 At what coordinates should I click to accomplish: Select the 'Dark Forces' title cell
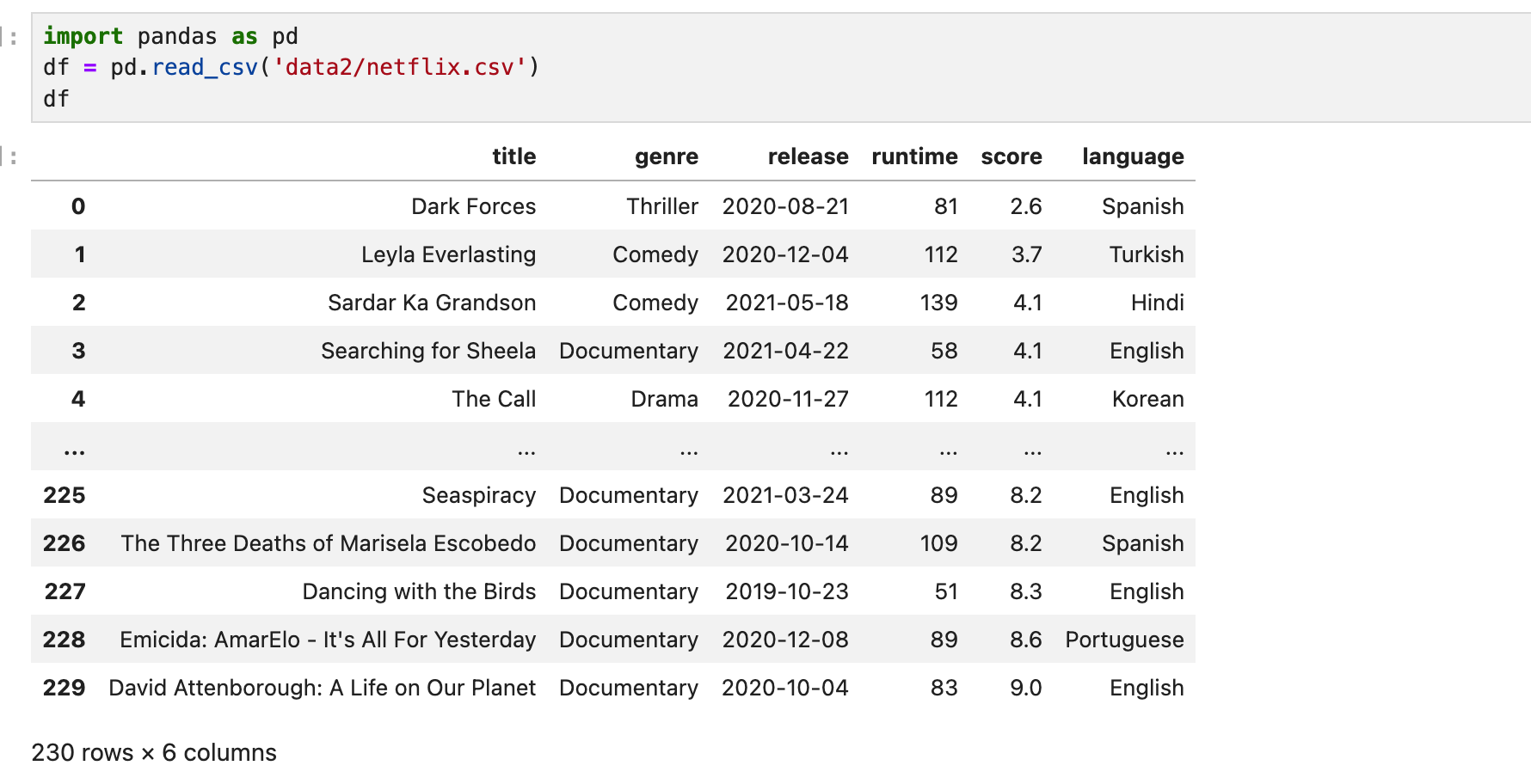[x=473, y=206]
